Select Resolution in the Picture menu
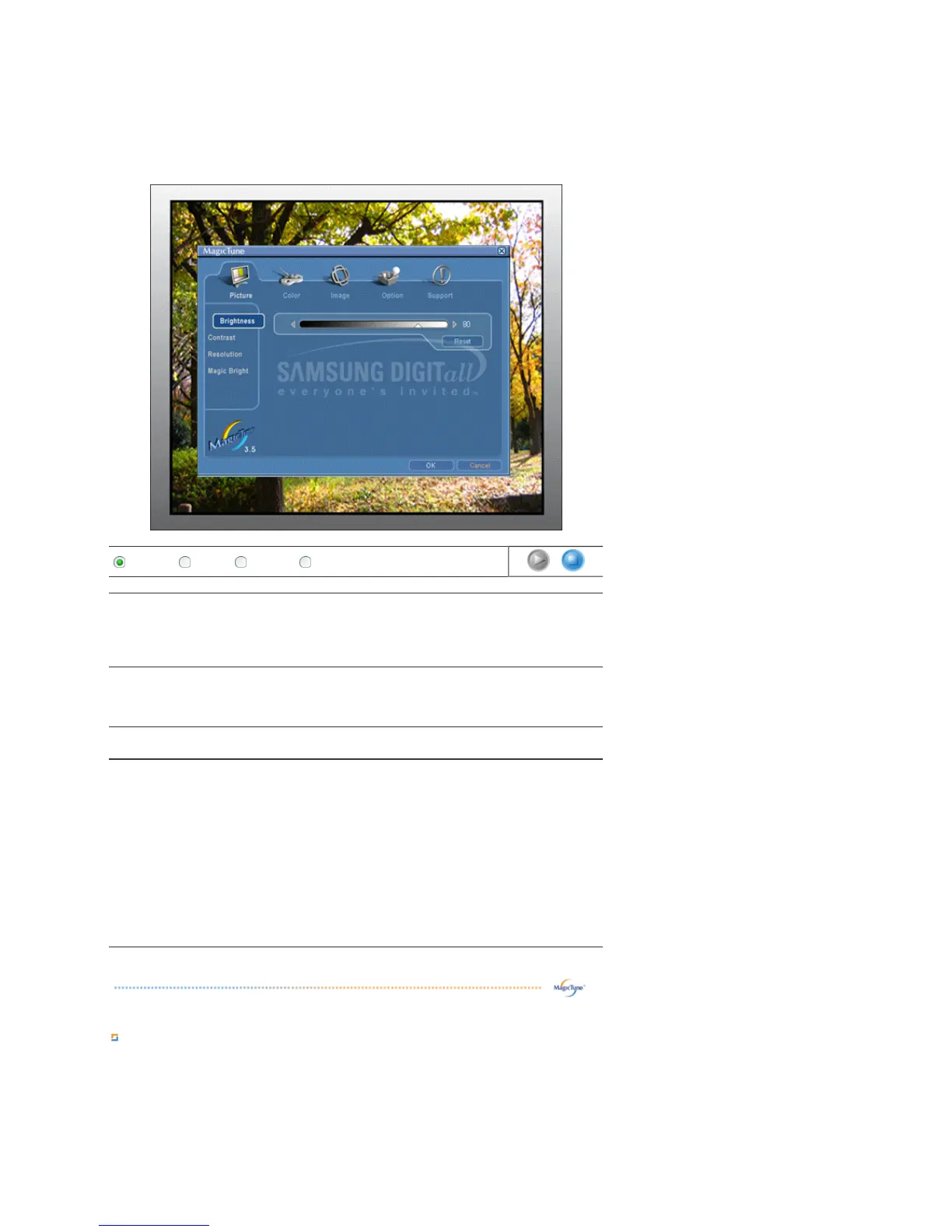Image resolution: width=952 pixels, height=1232 pixels. 225,355
